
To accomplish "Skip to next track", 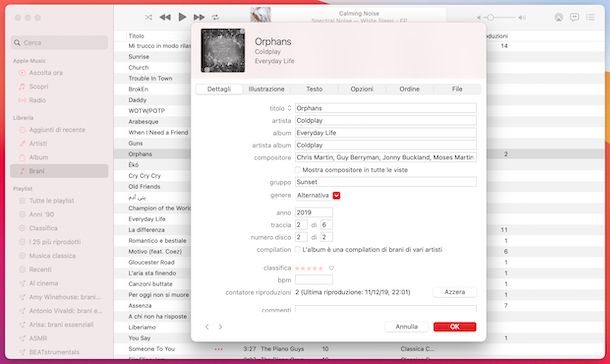I will tap(199, 17).
